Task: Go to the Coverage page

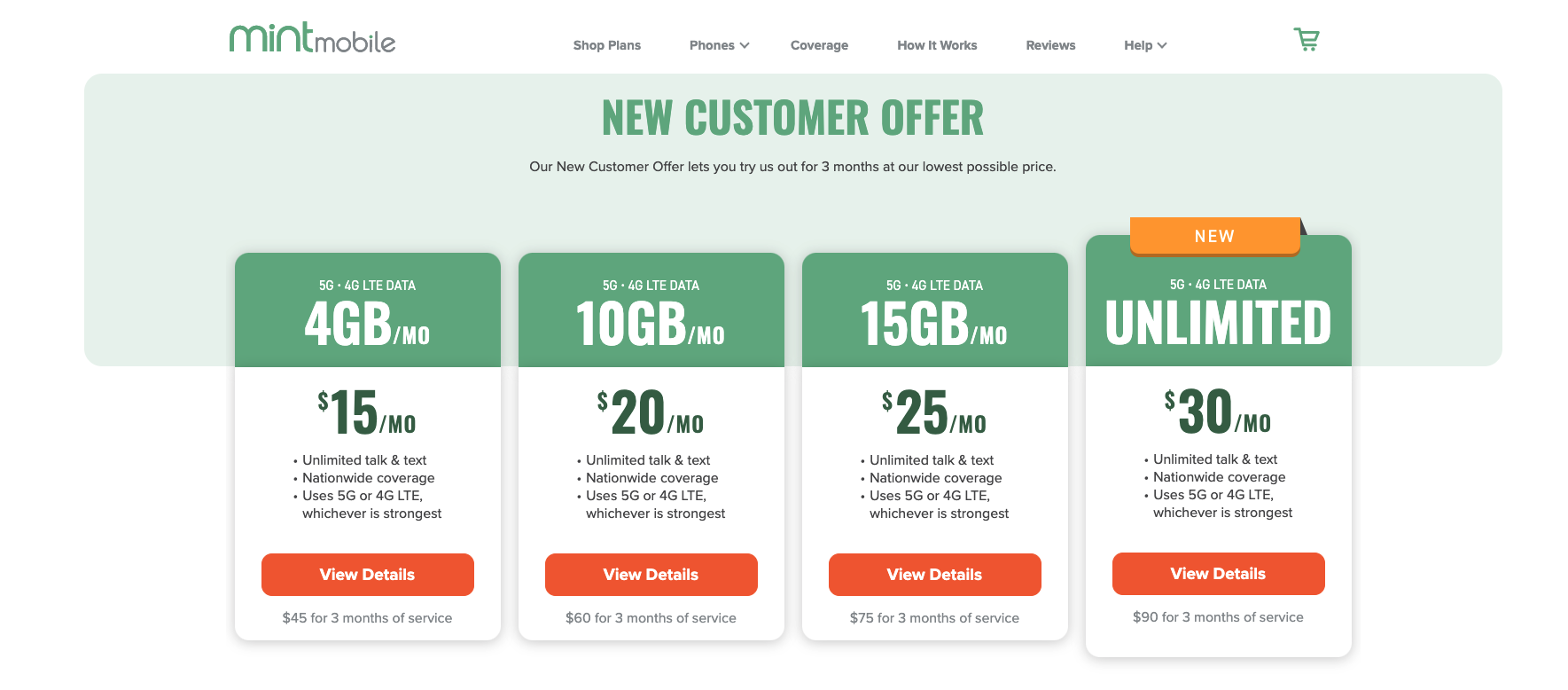Action: tap(819, 45)
